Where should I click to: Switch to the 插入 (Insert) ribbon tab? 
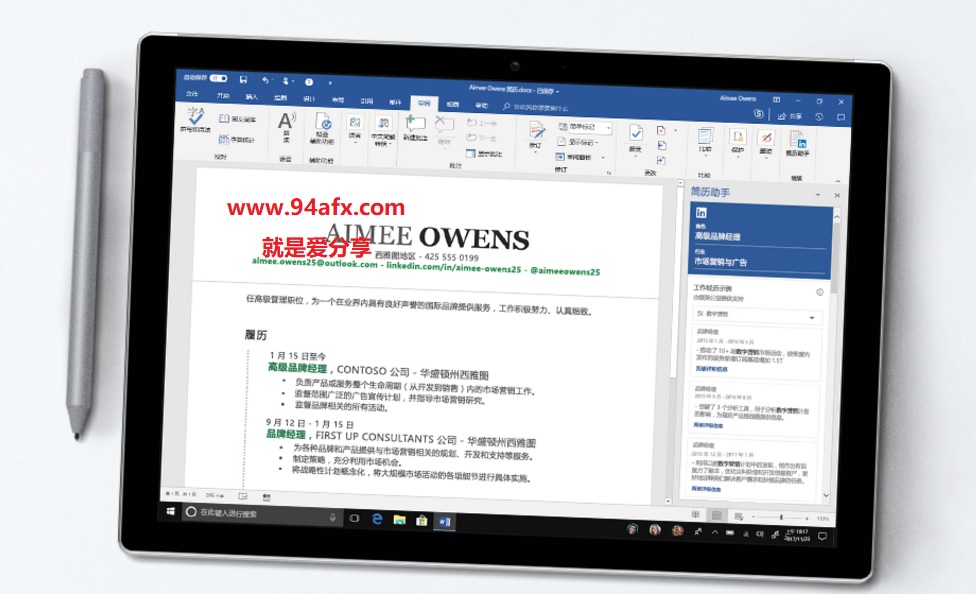pos(251,97)
